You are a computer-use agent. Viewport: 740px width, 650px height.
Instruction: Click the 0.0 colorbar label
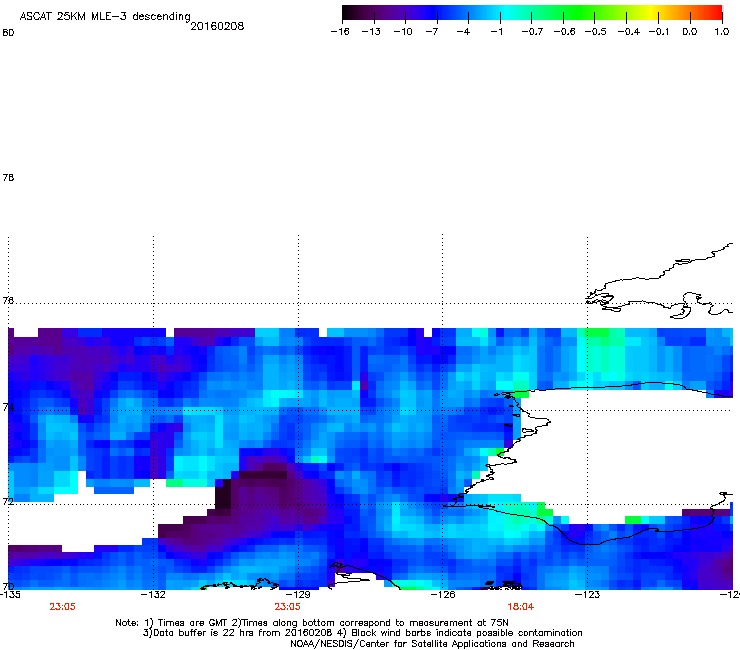pyautogui.click(x=690, y=32)
